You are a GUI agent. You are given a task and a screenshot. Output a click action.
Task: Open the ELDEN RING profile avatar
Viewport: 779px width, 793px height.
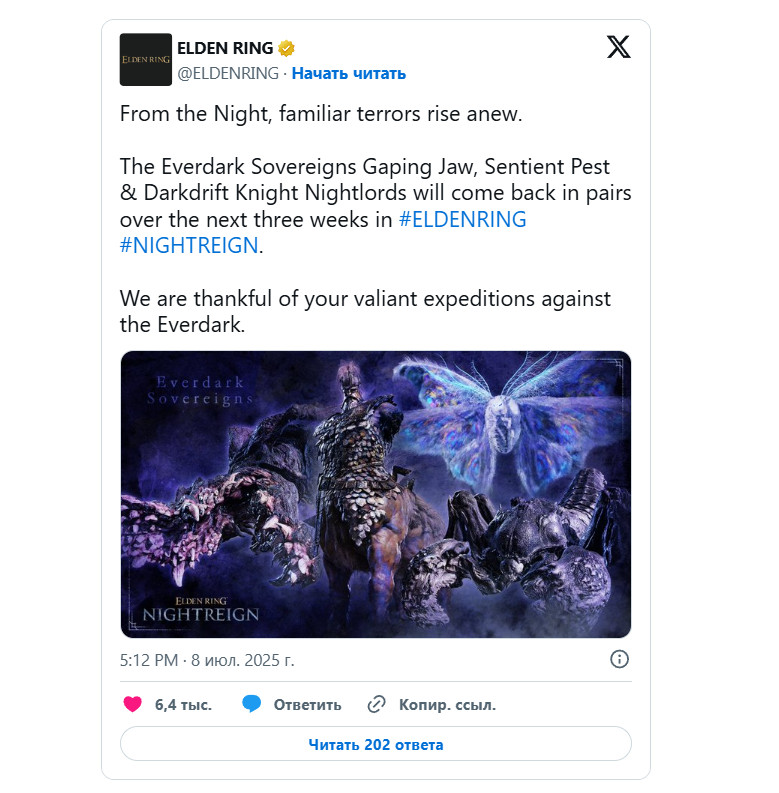pyautogui.click(x=146, y=59)
